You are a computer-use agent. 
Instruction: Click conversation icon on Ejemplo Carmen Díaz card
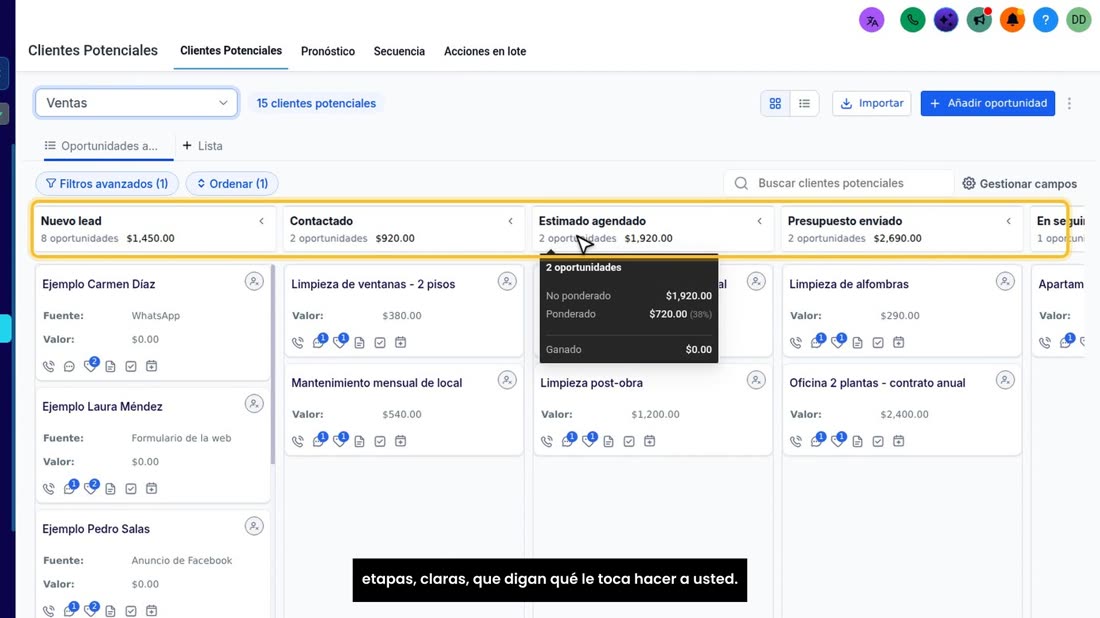click(x=69, y=366)
